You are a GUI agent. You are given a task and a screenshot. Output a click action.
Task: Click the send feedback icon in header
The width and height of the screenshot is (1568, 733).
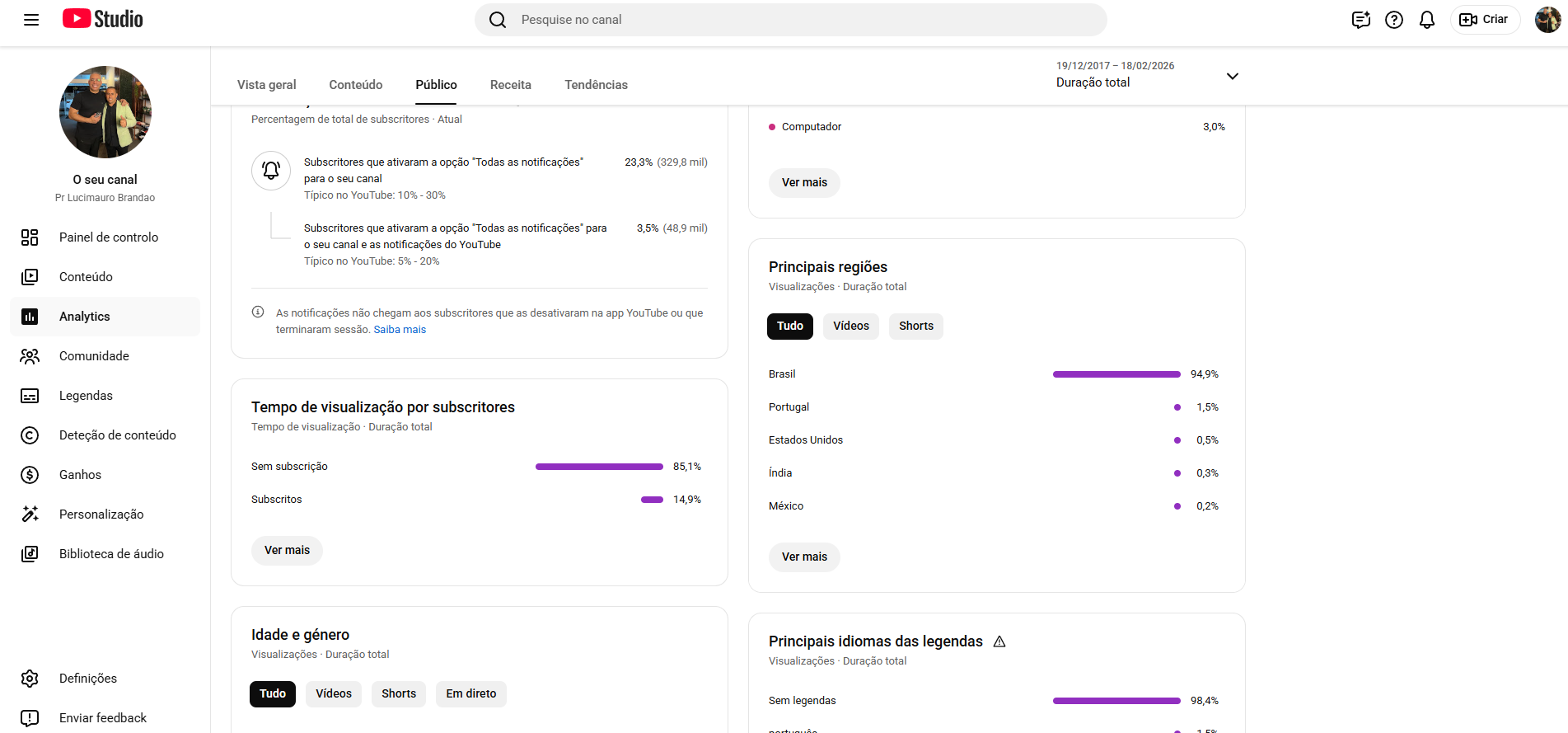tap(1361, 20)
